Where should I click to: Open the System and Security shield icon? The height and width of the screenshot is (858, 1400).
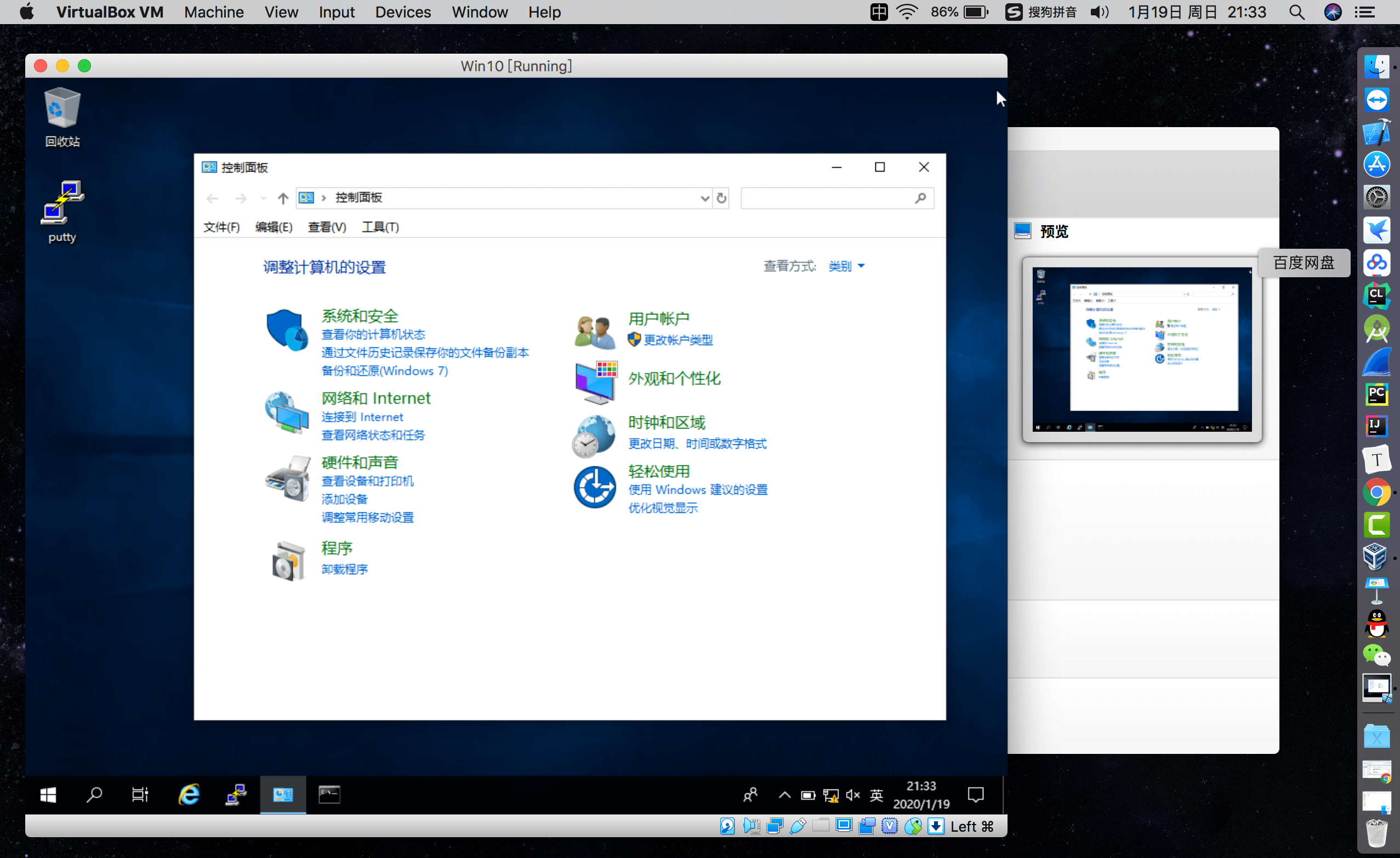pyautogui.click(x=287, y=330)
